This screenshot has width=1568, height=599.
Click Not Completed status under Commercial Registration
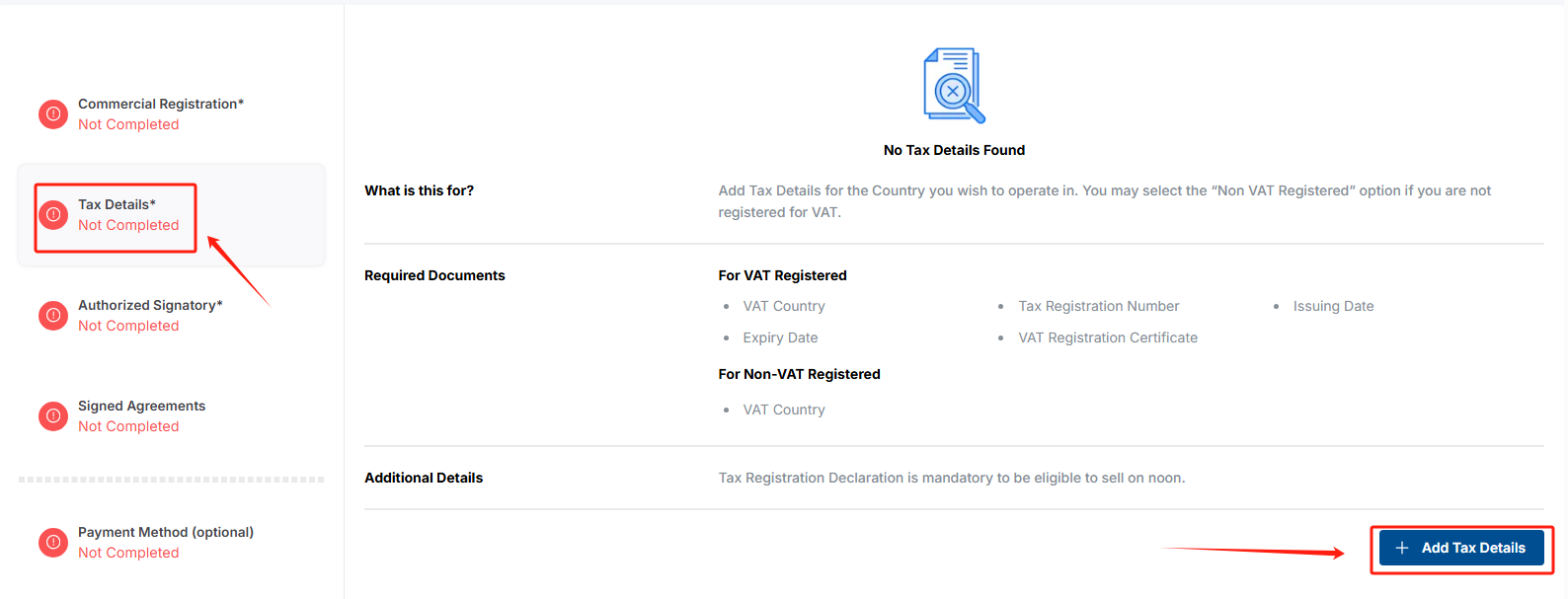tap(128, 125)
